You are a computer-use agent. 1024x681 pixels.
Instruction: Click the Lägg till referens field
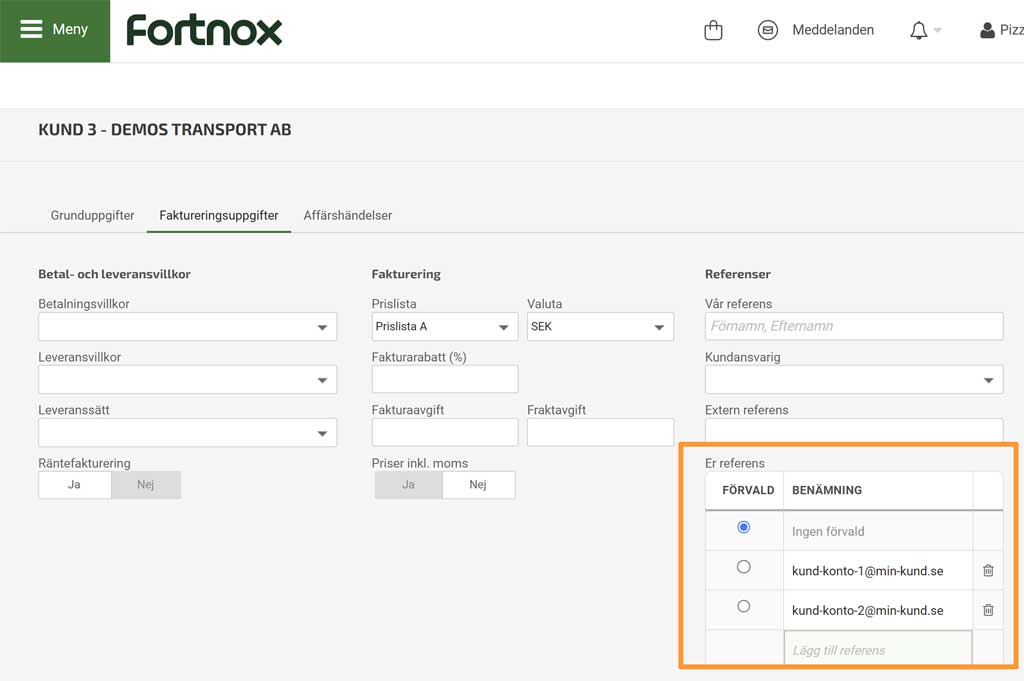pyautogui.click(x=877, y=650)
